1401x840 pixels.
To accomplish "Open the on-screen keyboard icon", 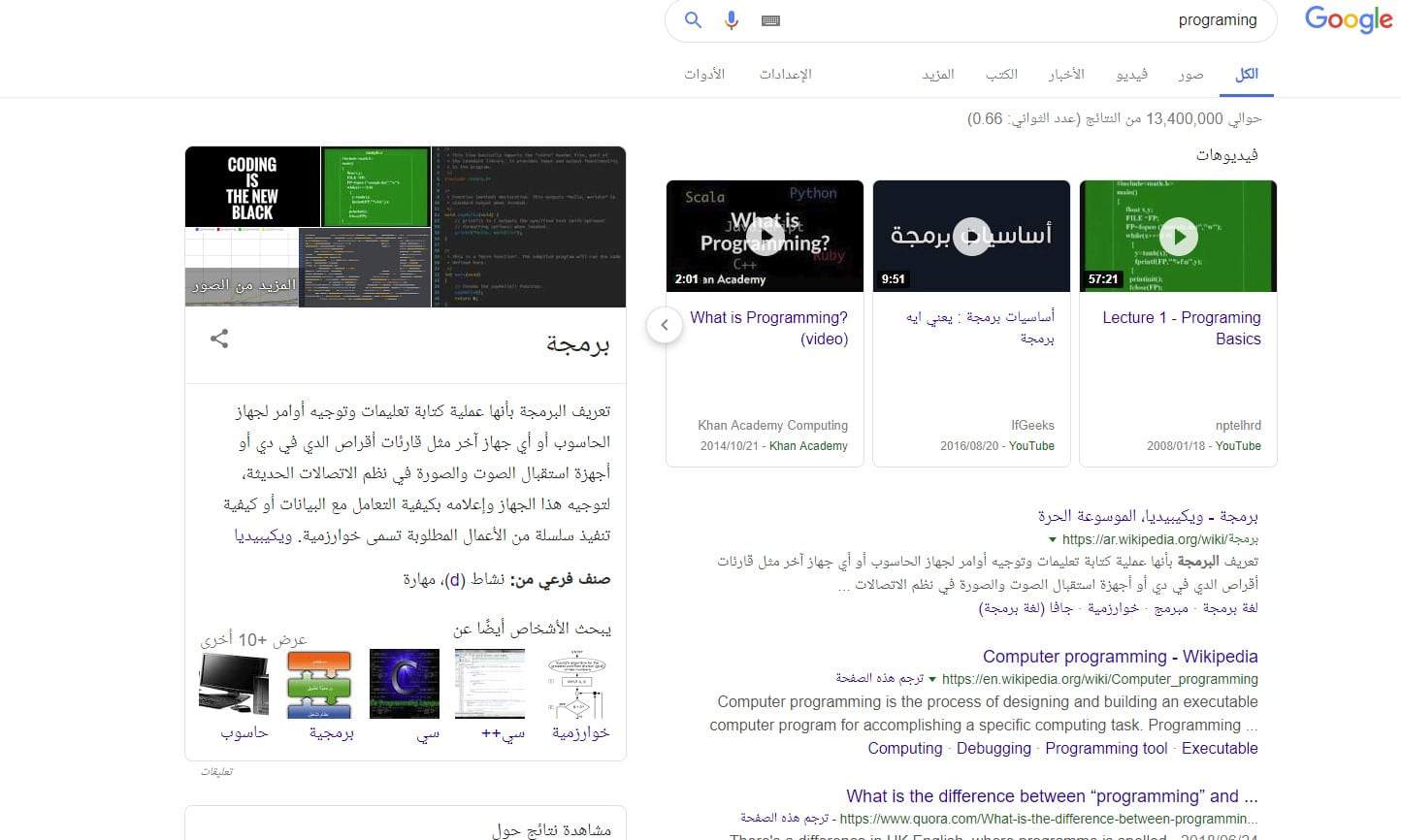I will (x=771, y=20).
